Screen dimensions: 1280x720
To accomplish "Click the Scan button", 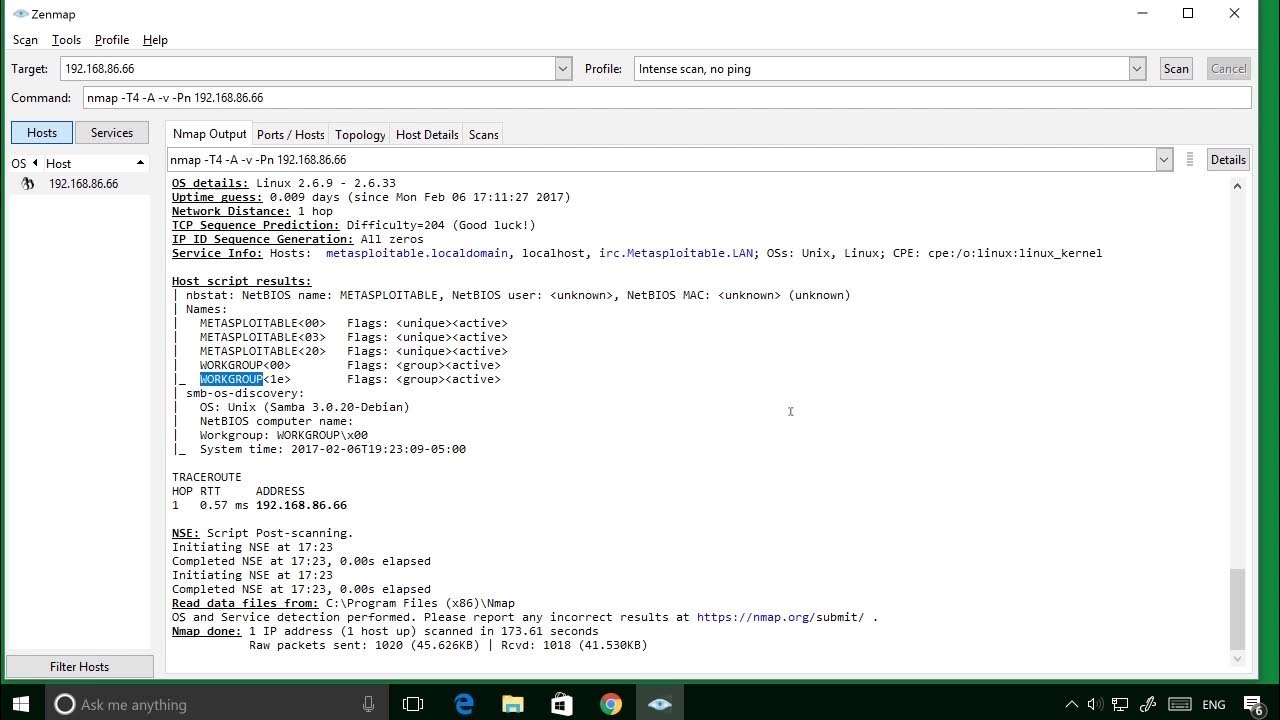I will (x=1176, y=69).
